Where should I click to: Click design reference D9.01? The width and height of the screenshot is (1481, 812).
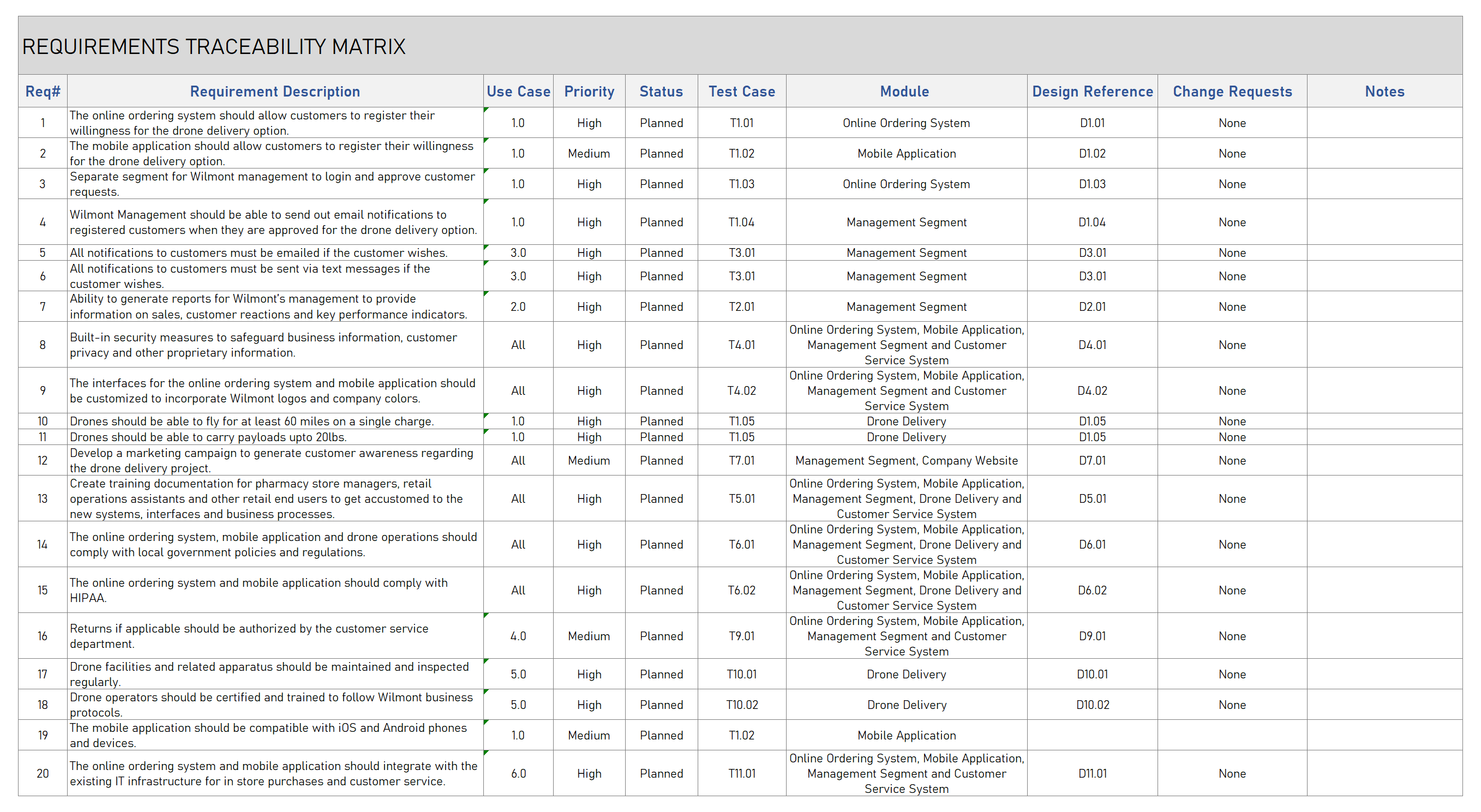[1092, 636]
